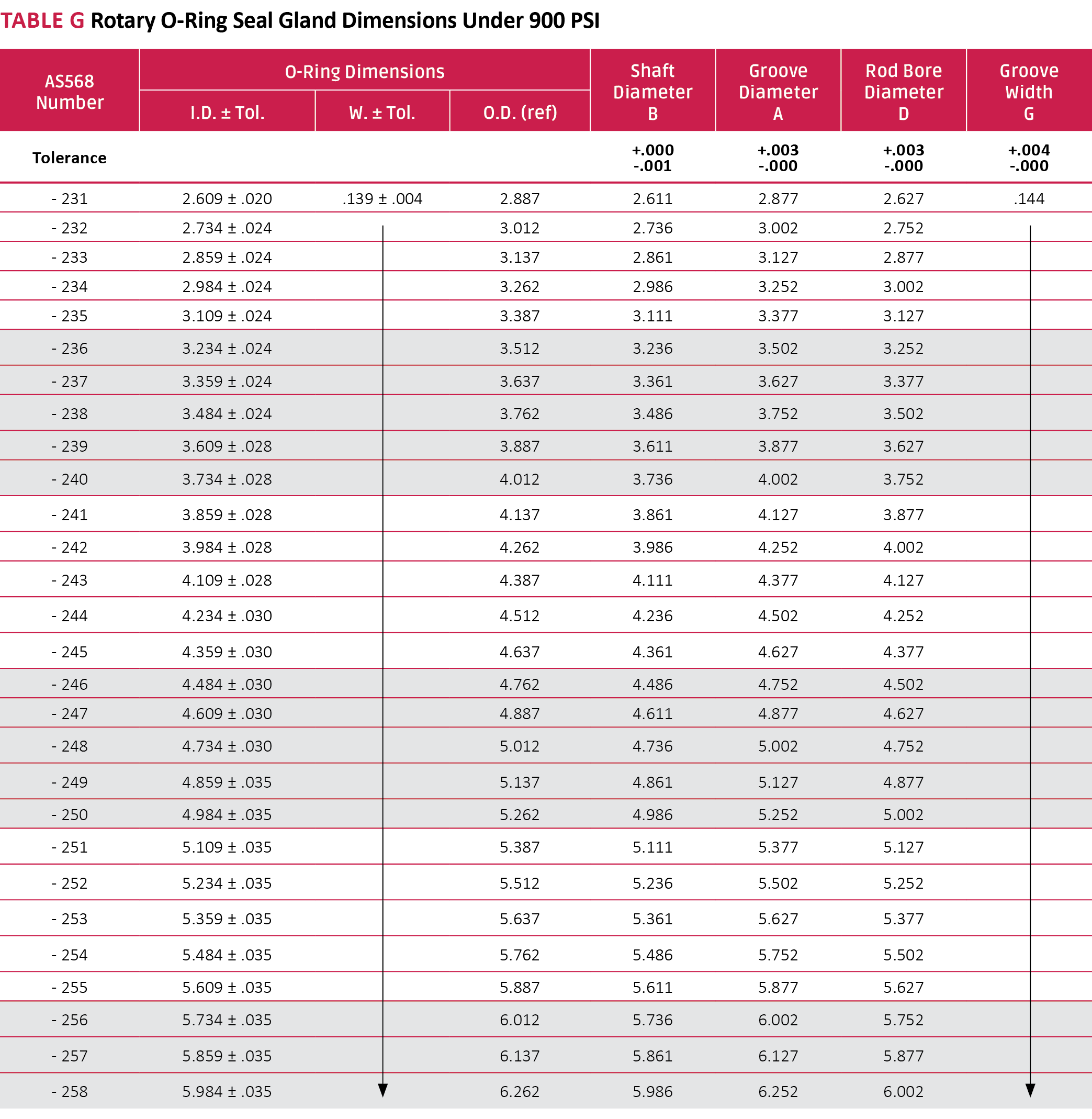Click the Groove Width G header
Viewport: 1092px width, 1119px height.
(1028, 92)
